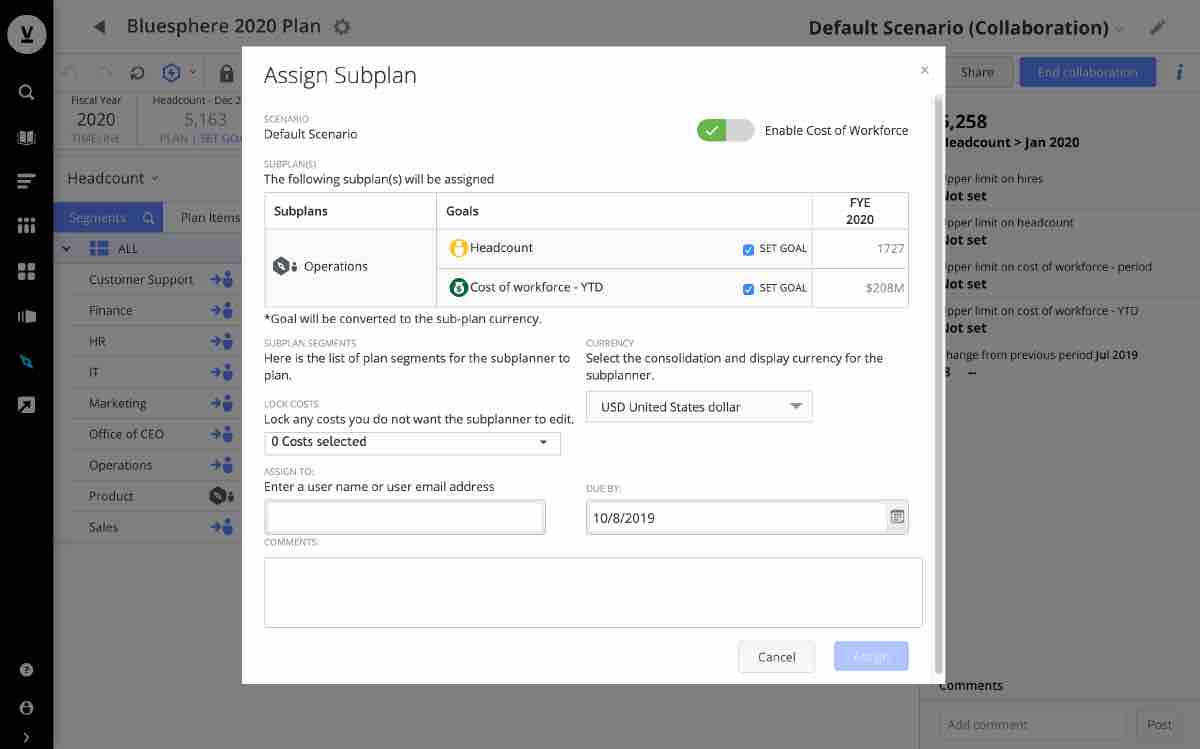
Task: Open the USD United States dollar currency dropdown
Action: click(698, 406)
